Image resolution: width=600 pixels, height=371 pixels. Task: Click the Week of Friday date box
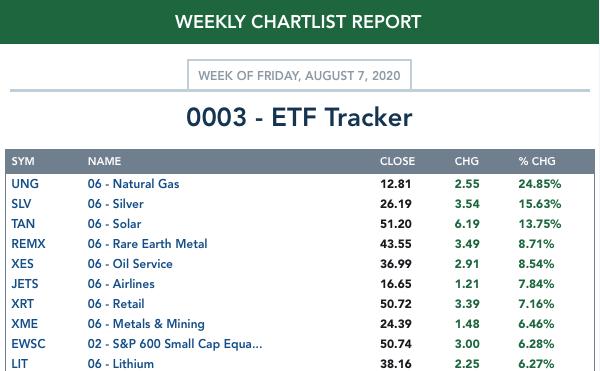click(299, 75)
